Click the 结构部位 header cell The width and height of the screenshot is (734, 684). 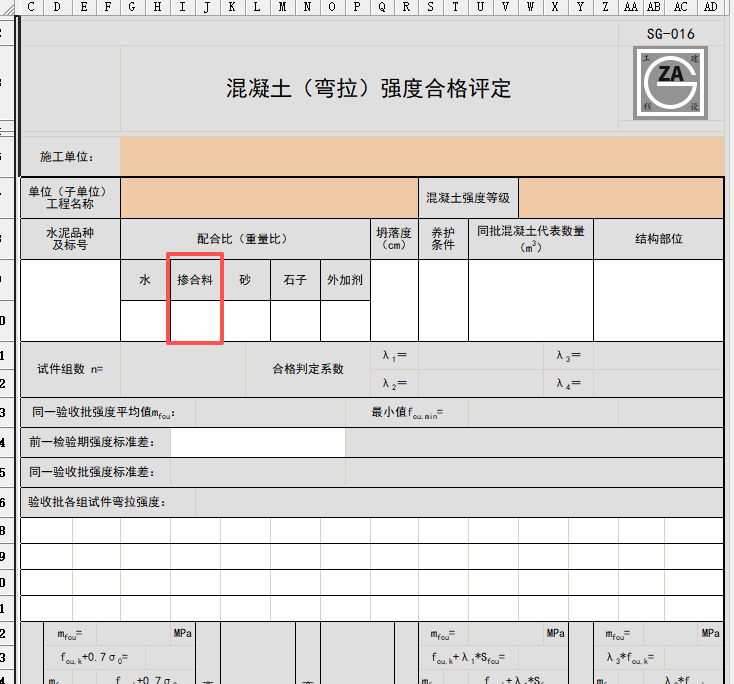tap(659, 239)
